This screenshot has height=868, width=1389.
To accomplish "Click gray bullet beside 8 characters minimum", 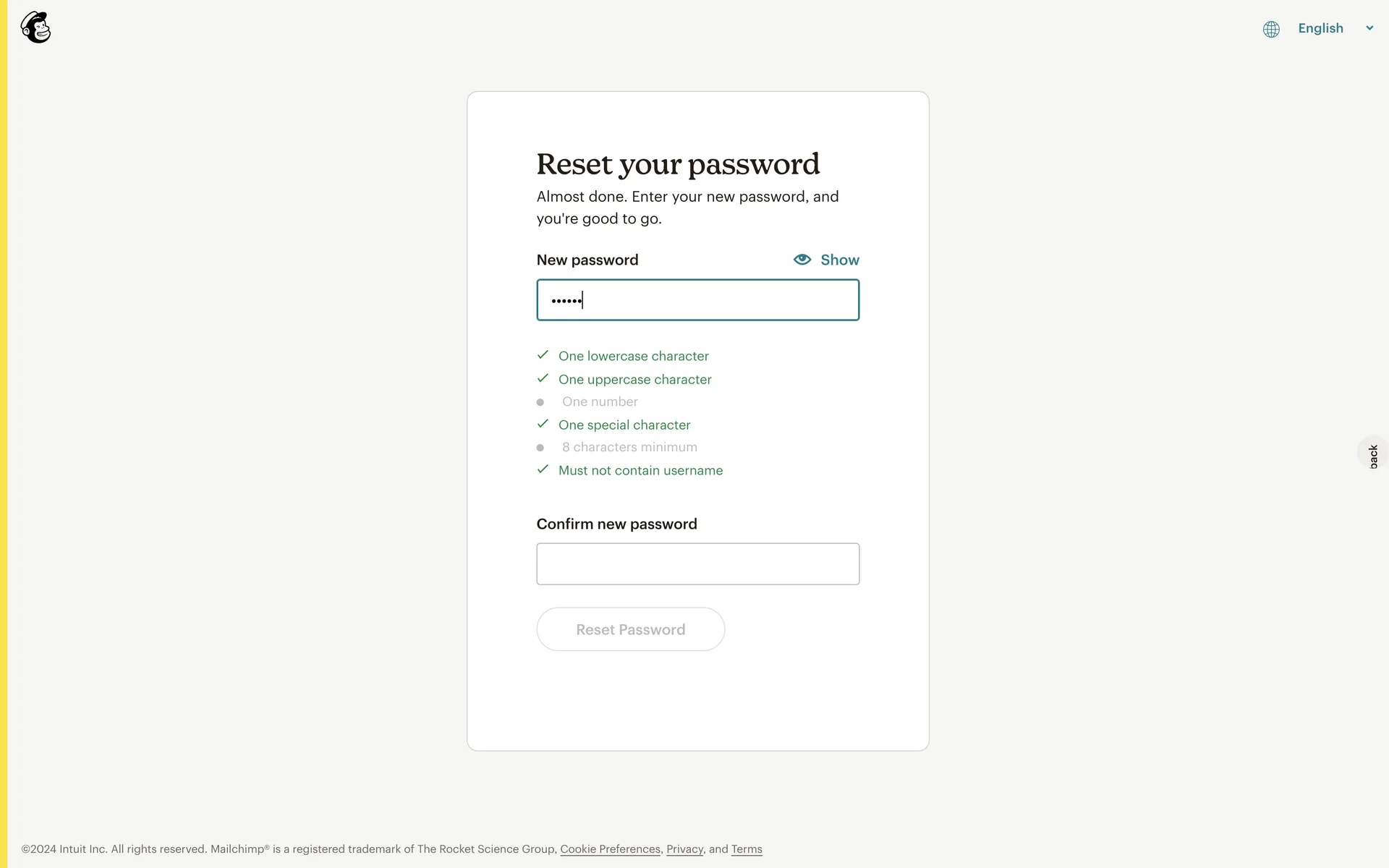I will 540,448.
